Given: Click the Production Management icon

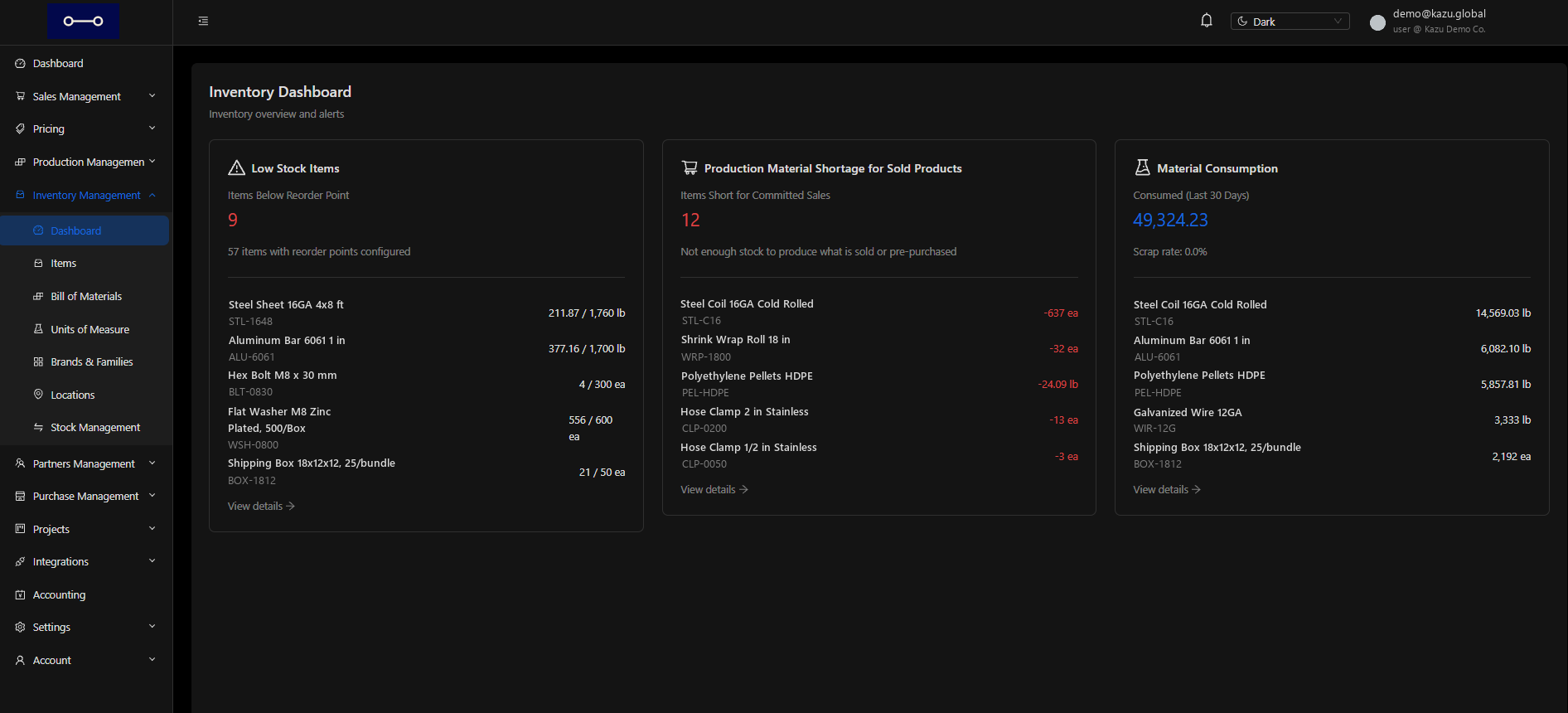Looking at the screenshot, I should click(20, 162).
